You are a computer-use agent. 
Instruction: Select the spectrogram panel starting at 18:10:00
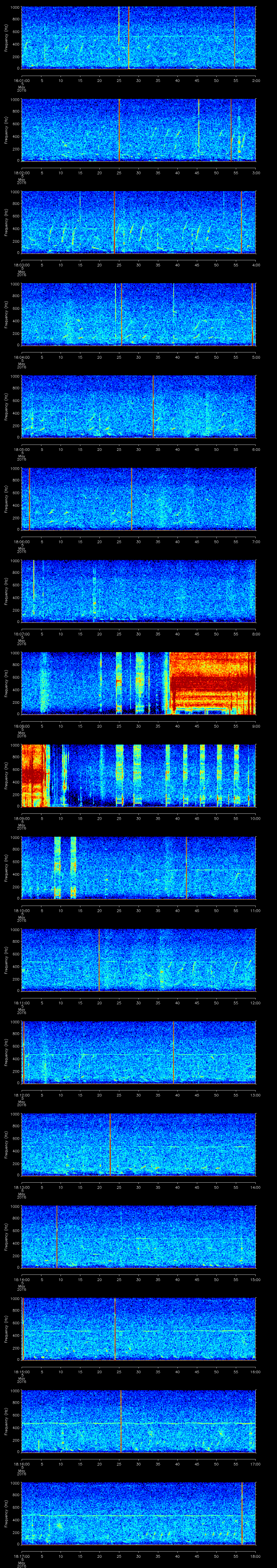(138, 868)
